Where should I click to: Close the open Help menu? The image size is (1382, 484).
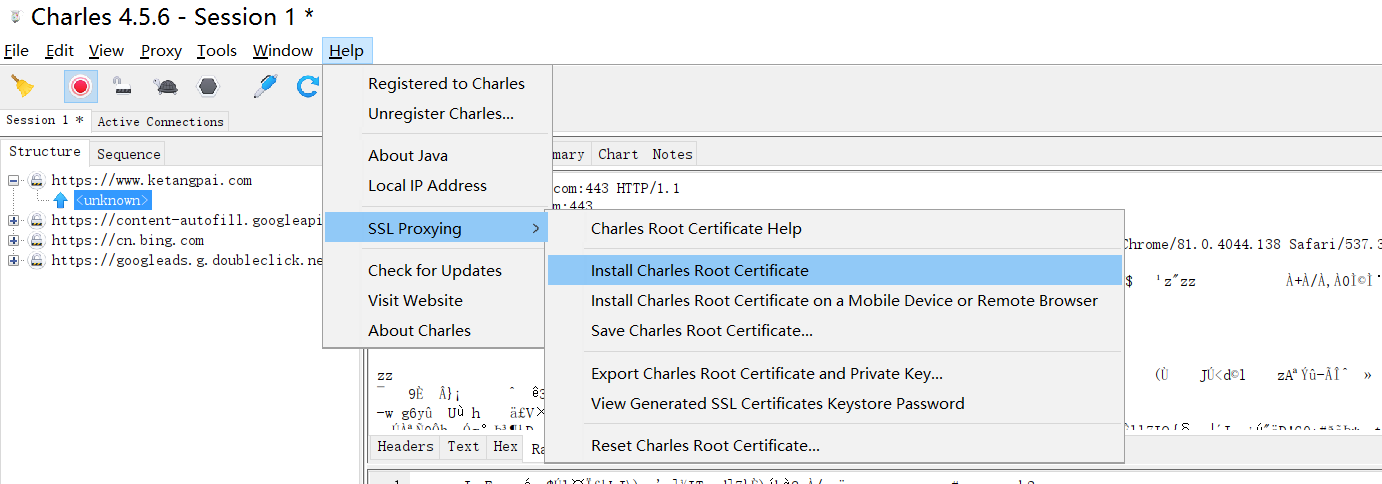[347, 50]
